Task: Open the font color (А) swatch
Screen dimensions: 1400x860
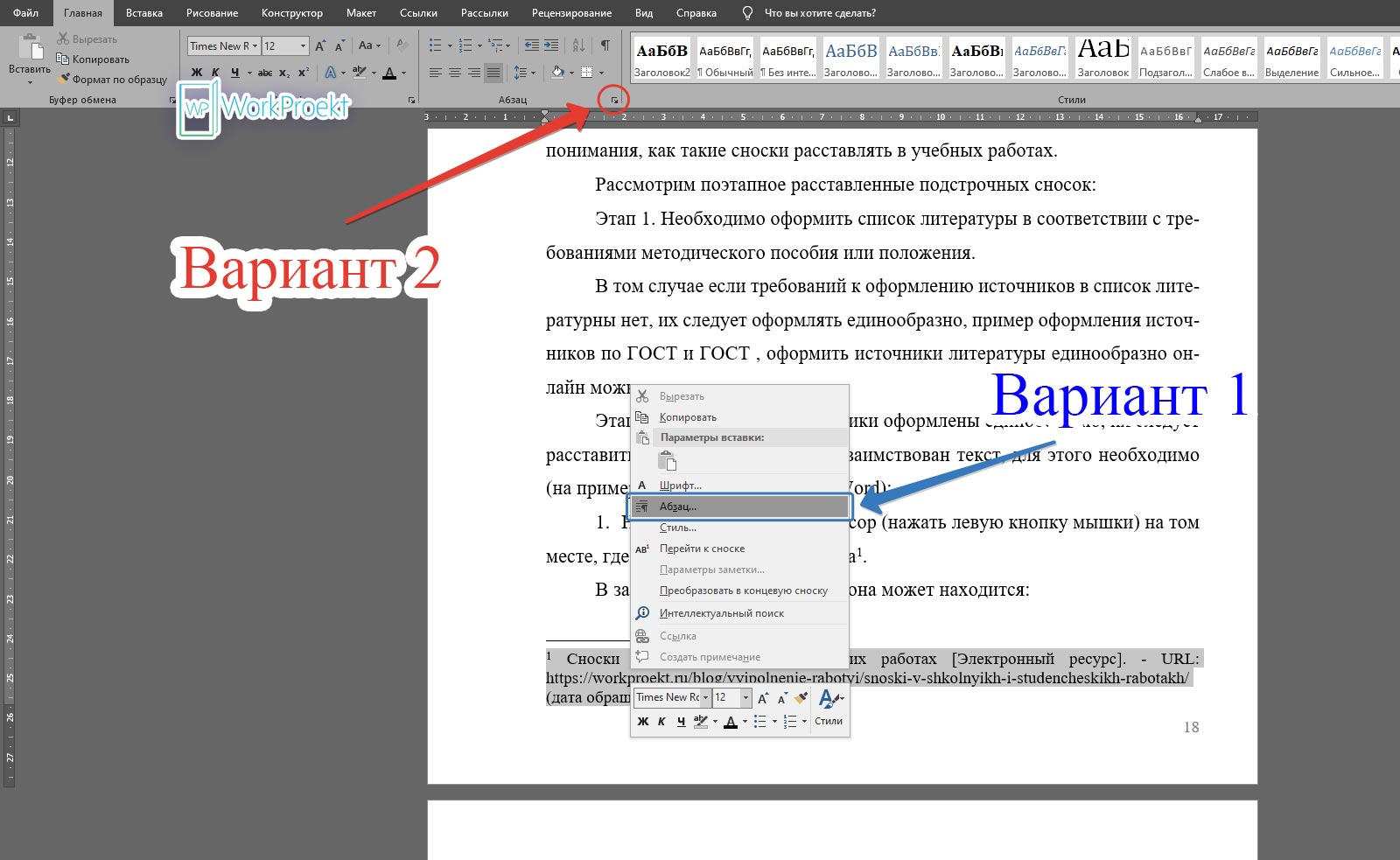Action: (x=388, y=71)
